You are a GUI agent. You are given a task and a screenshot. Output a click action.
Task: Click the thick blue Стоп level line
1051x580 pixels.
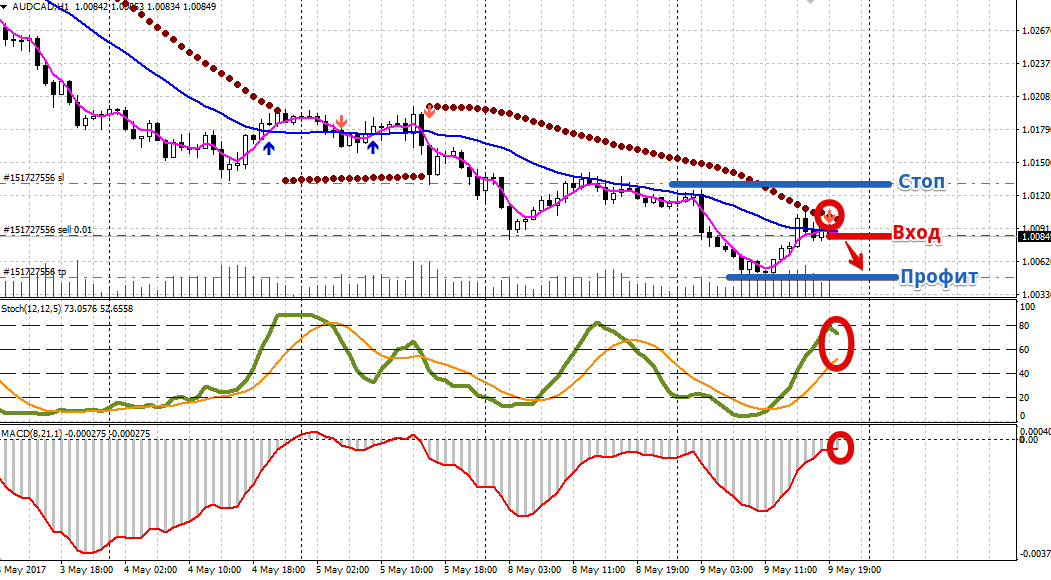[780, 184]
